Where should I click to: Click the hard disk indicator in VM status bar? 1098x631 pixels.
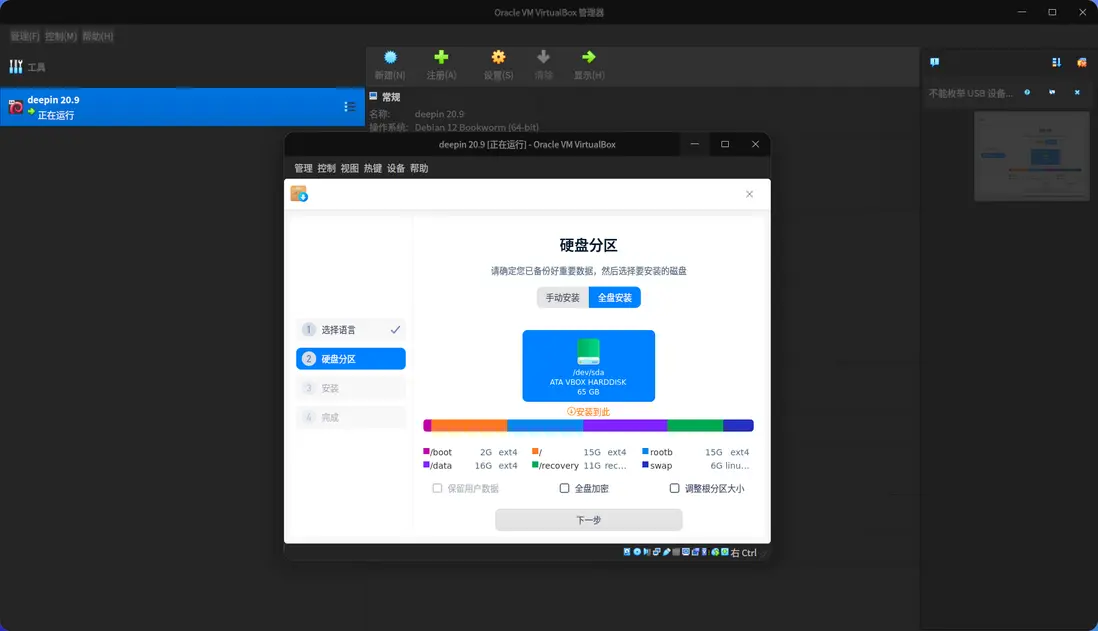pyautogui.click(x=627, y=552)
